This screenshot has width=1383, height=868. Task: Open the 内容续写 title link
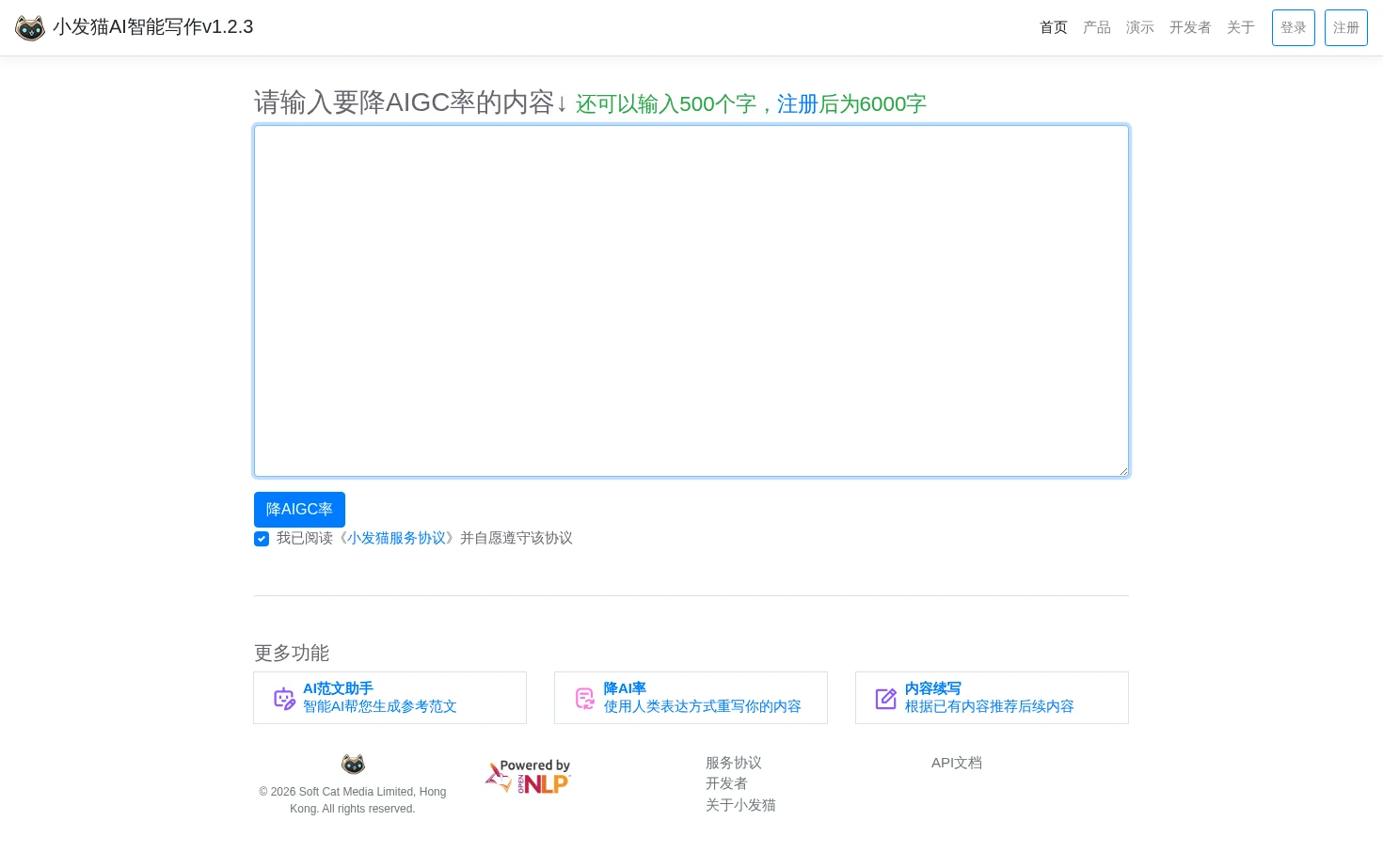click(933, 688)
